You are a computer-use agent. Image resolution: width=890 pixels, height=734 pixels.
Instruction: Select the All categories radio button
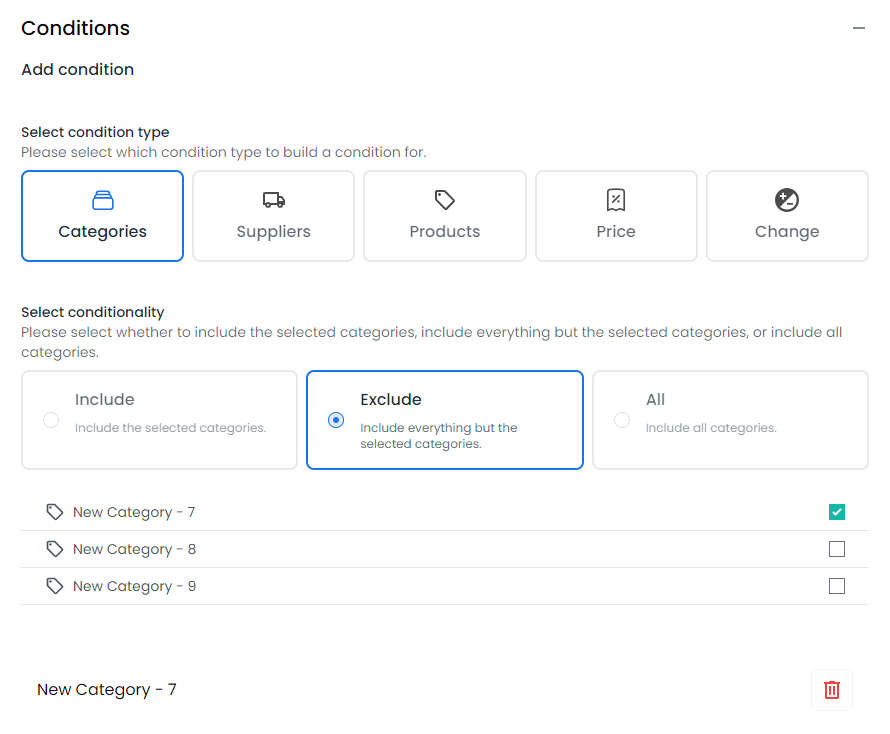(622, 420)
